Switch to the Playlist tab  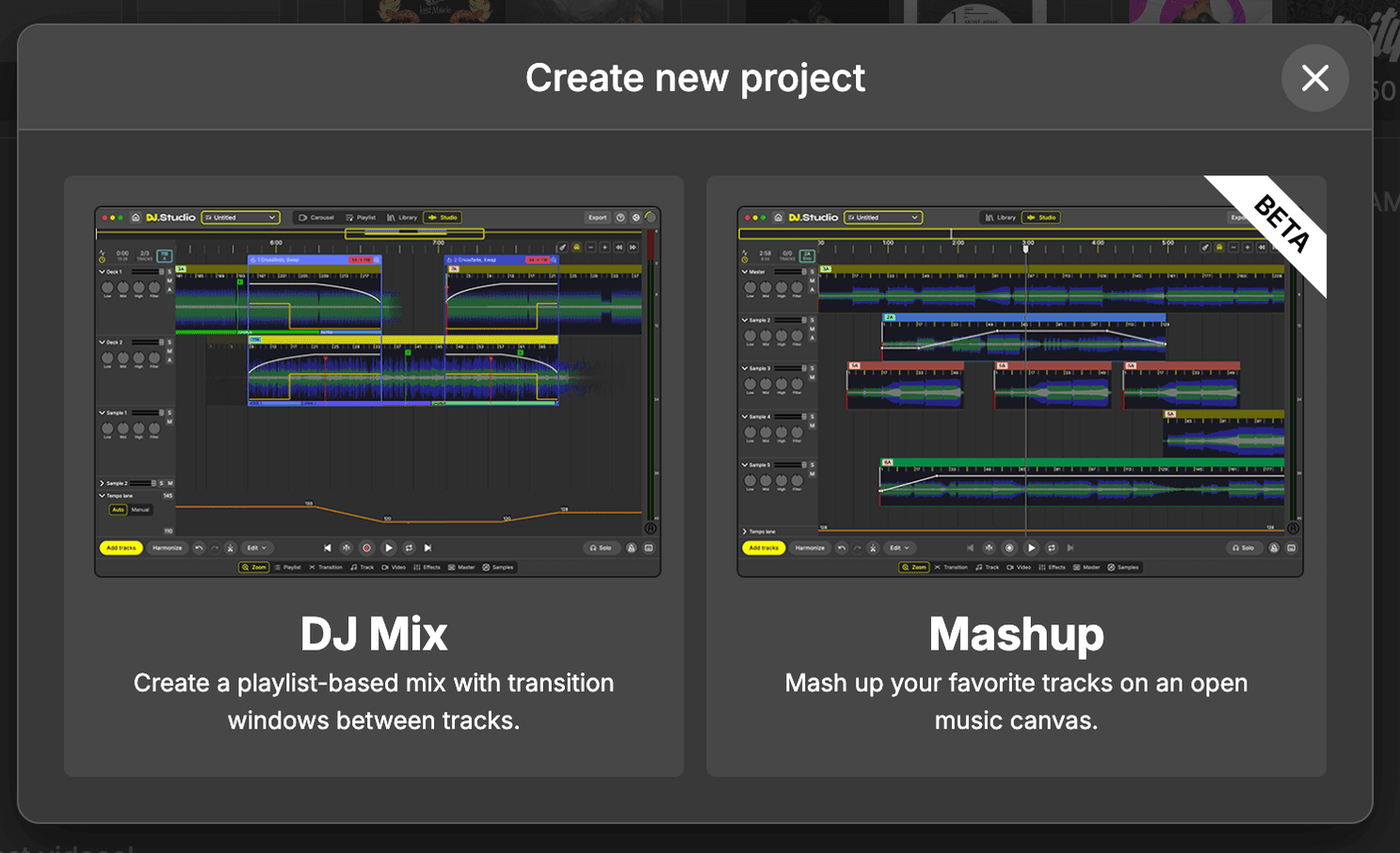click(x=360, y=217)
